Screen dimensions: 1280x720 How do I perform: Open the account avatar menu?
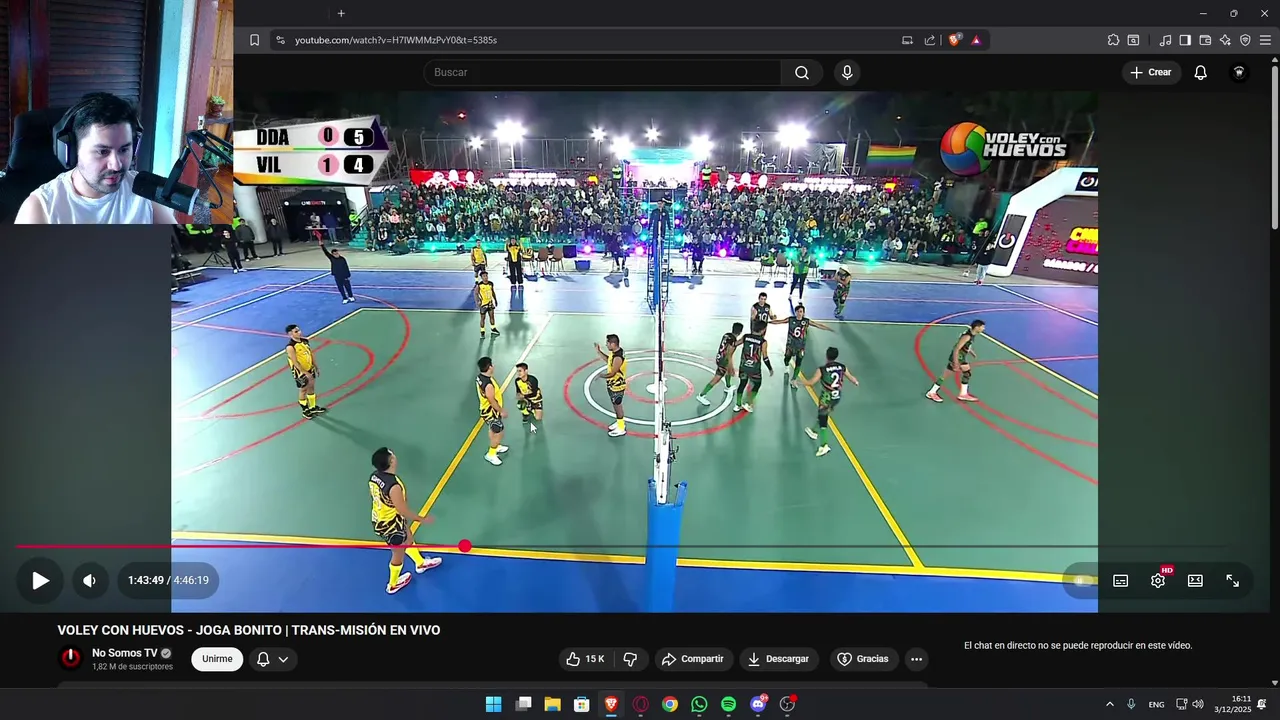point(1239,72)
